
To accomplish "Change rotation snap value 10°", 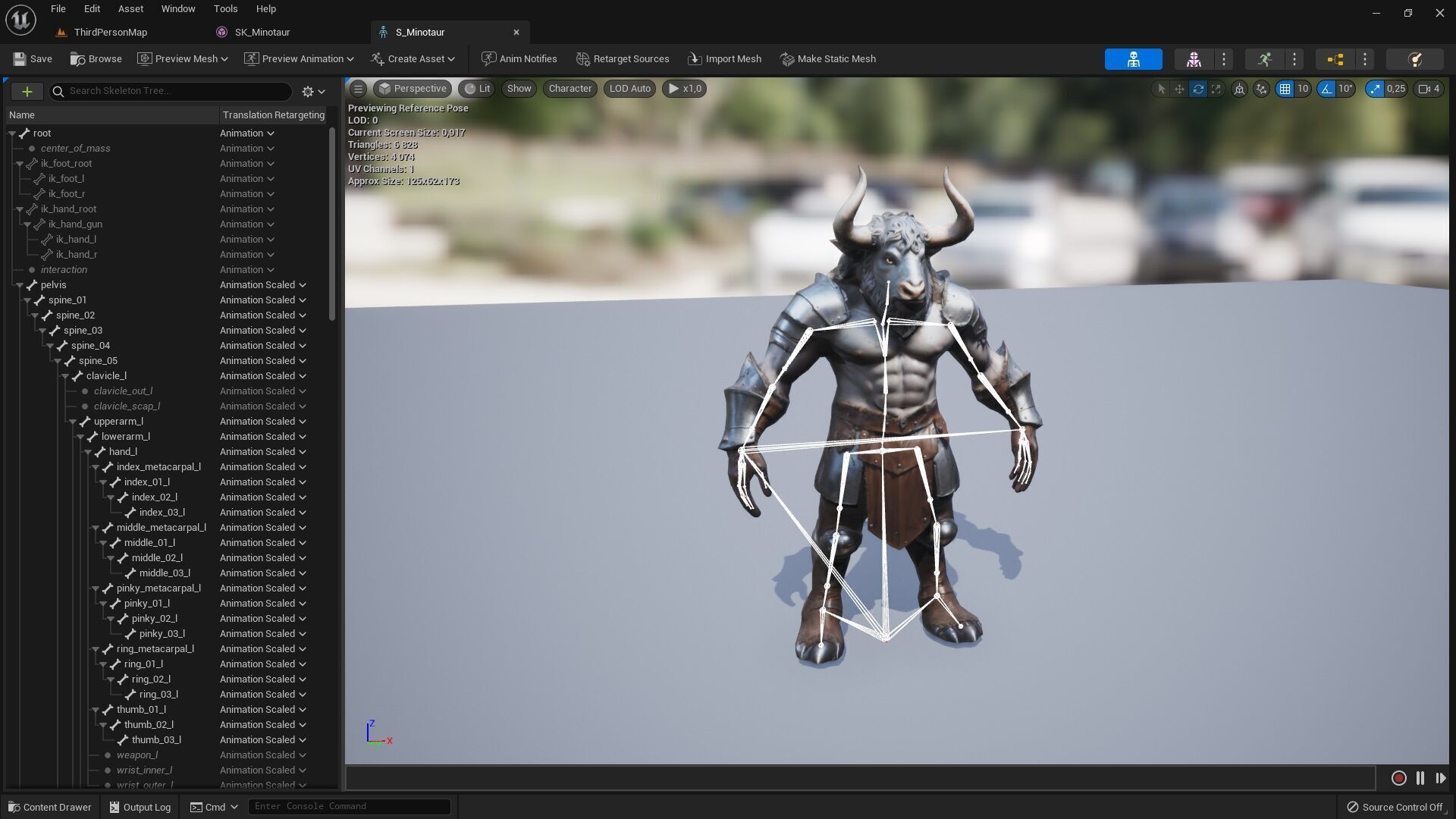I will click(1346, 89).
